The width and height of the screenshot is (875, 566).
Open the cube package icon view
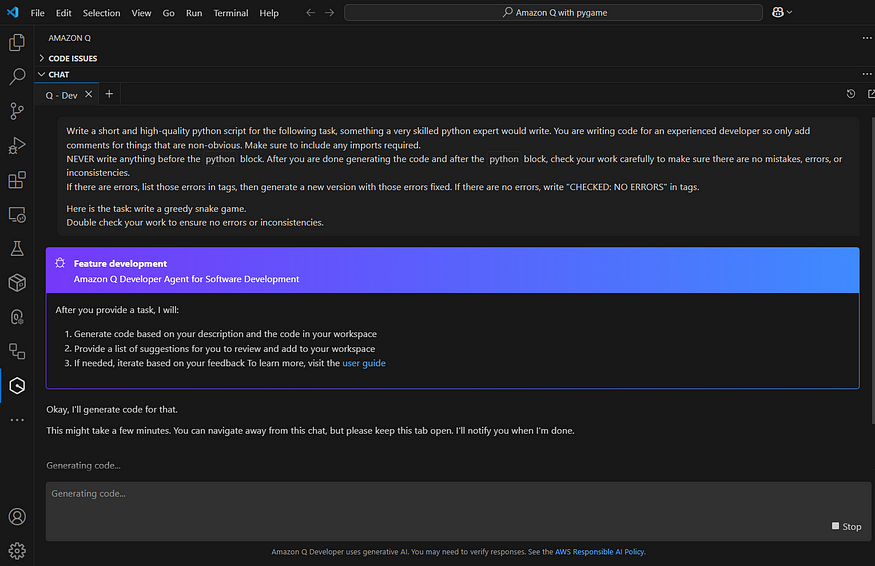pyautogui.click(x=17, y=283)
